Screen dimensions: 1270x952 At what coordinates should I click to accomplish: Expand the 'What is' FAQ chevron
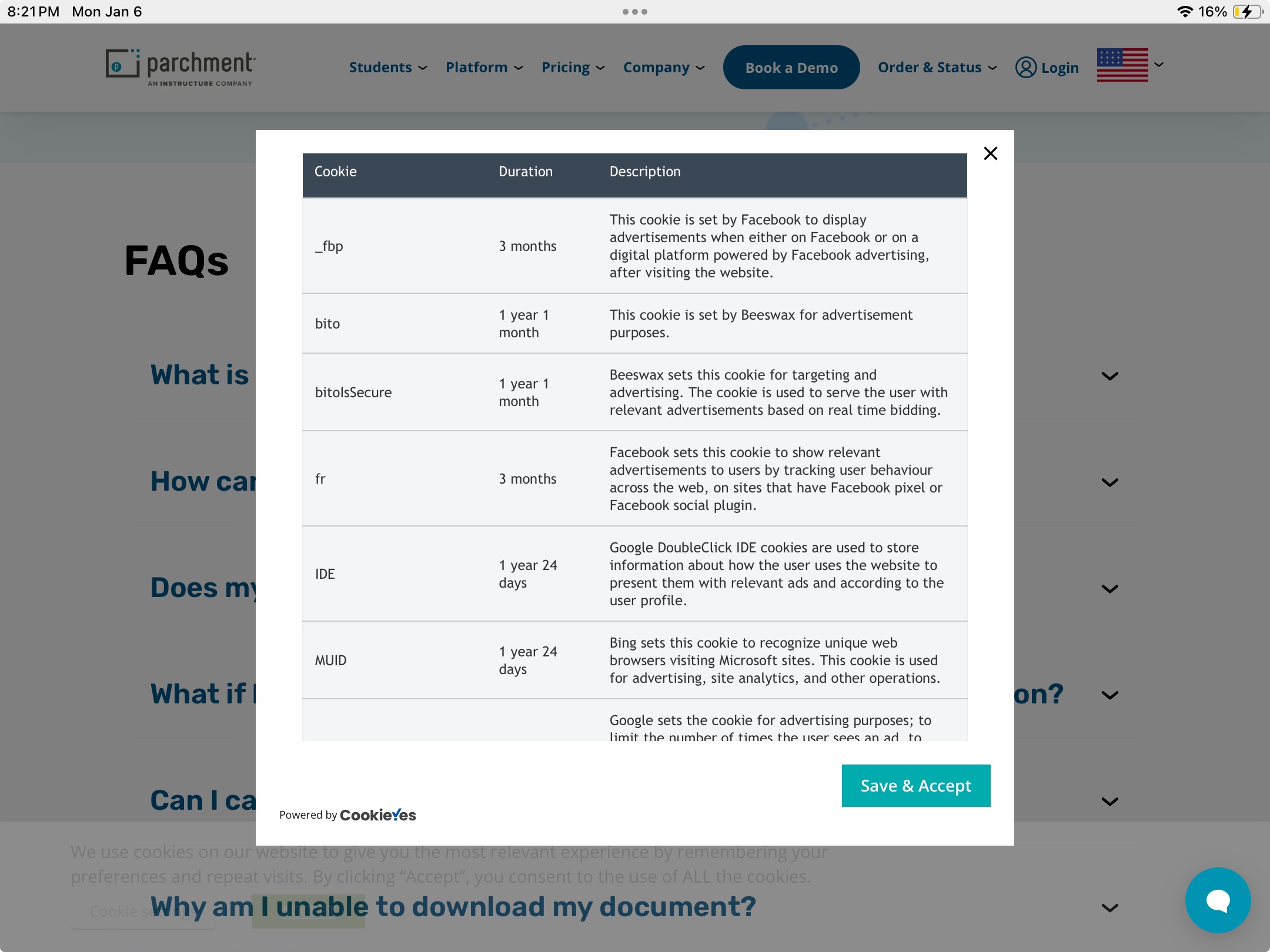pos(1109,376)
